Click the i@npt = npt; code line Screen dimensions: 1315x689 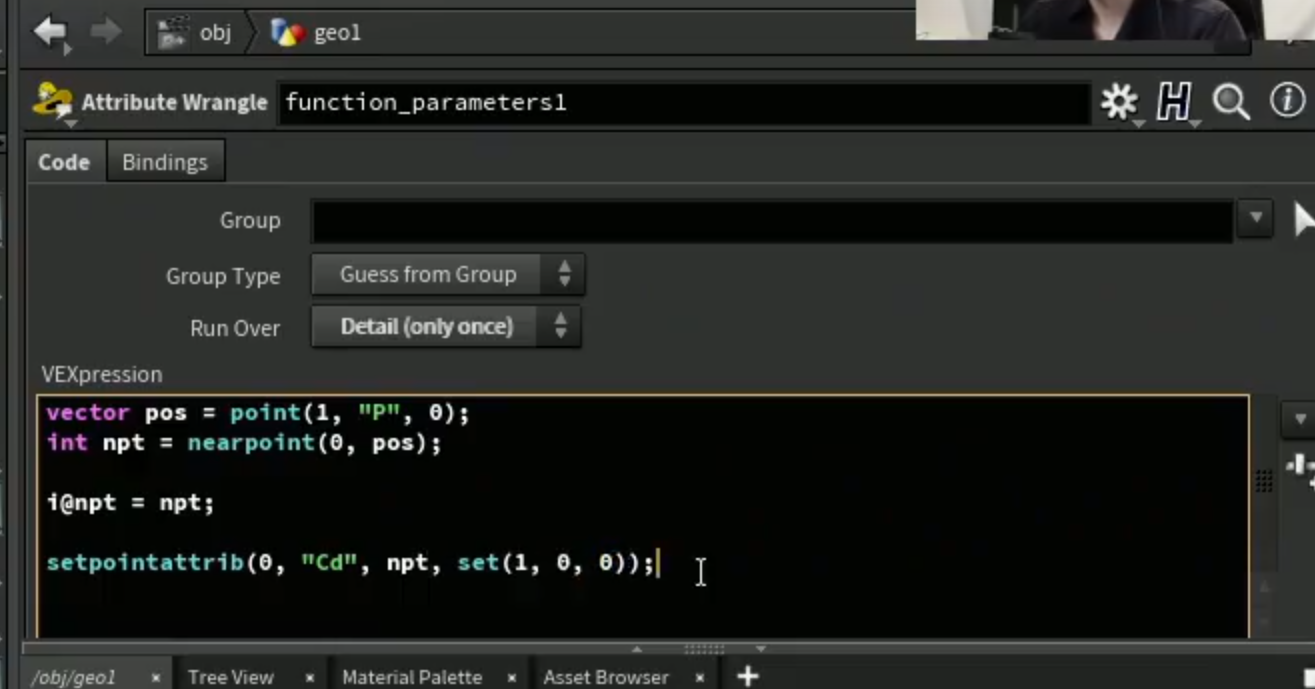point(130,502)
